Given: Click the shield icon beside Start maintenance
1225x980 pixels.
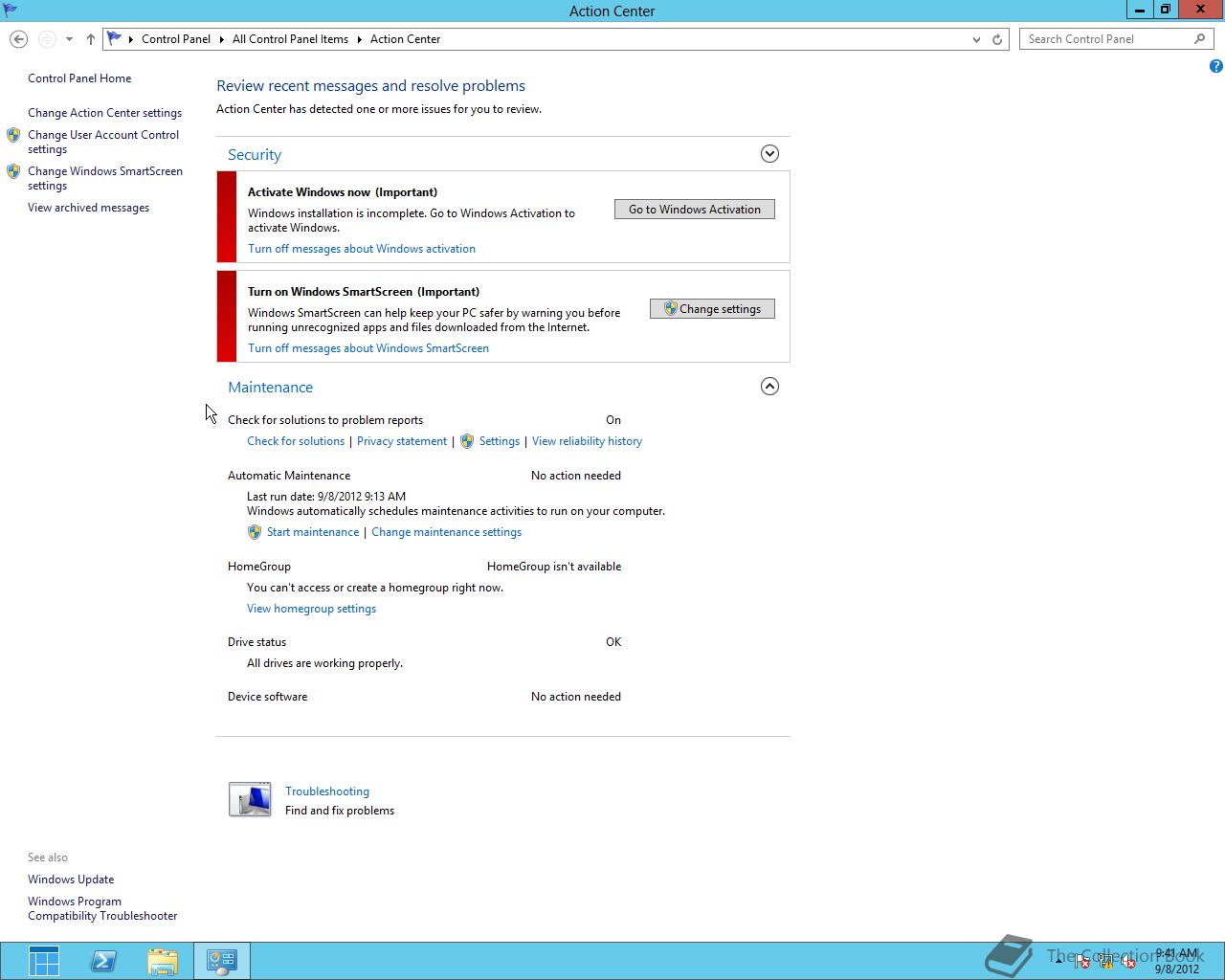Looking at the screenshot, I should click(x=254, y=532).
